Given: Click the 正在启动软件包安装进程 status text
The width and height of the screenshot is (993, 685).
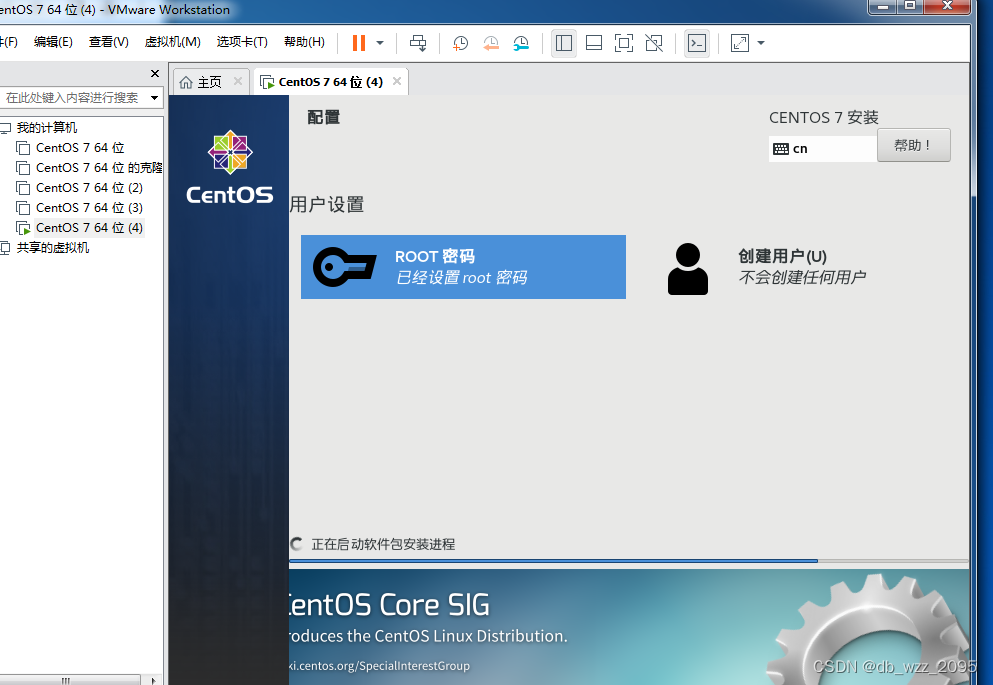Looking at the screenshot, I should 383,544.
